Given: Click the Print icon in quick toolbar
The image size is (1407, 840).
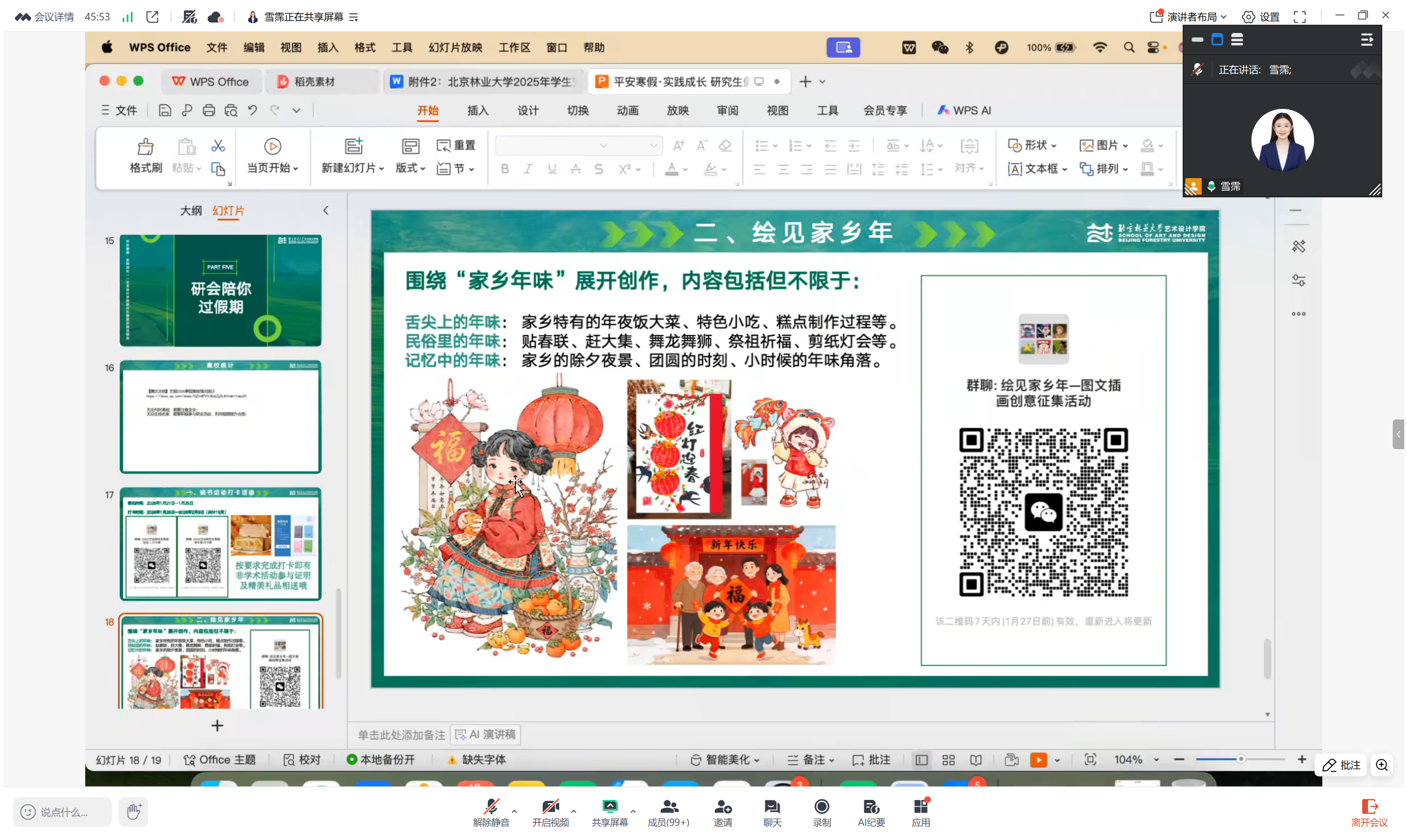Looking at the screenshot, I should 209,111.
